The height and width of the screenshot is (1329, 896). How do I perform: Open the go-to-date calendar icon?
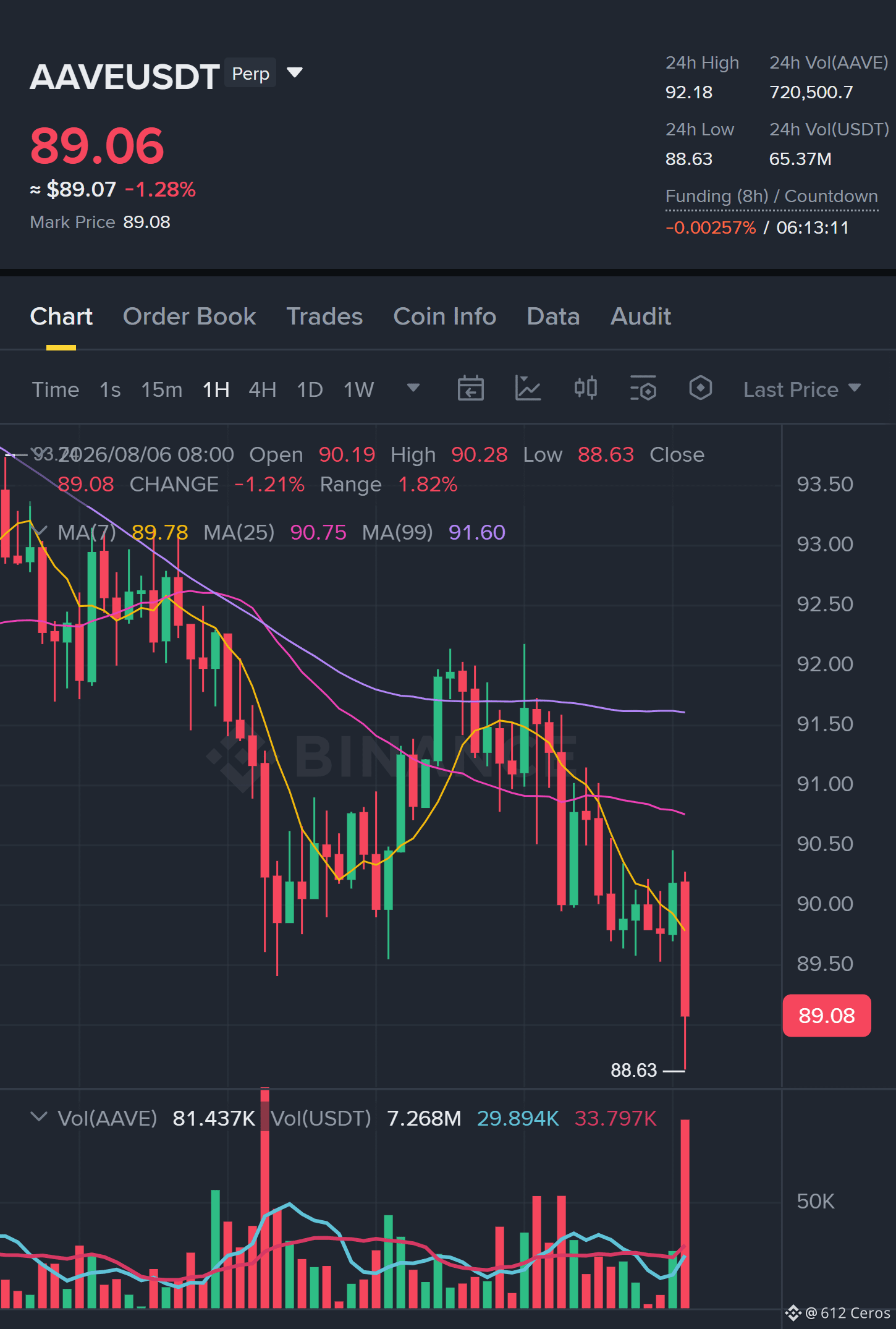[470, 388]
